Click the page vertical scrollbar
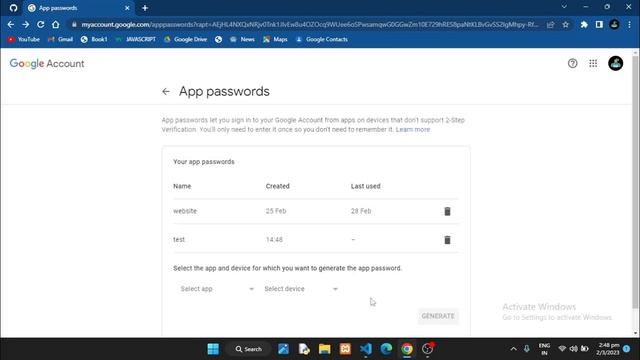The width and height of the screenshot is (640, 360). click(x=635, y=182)
